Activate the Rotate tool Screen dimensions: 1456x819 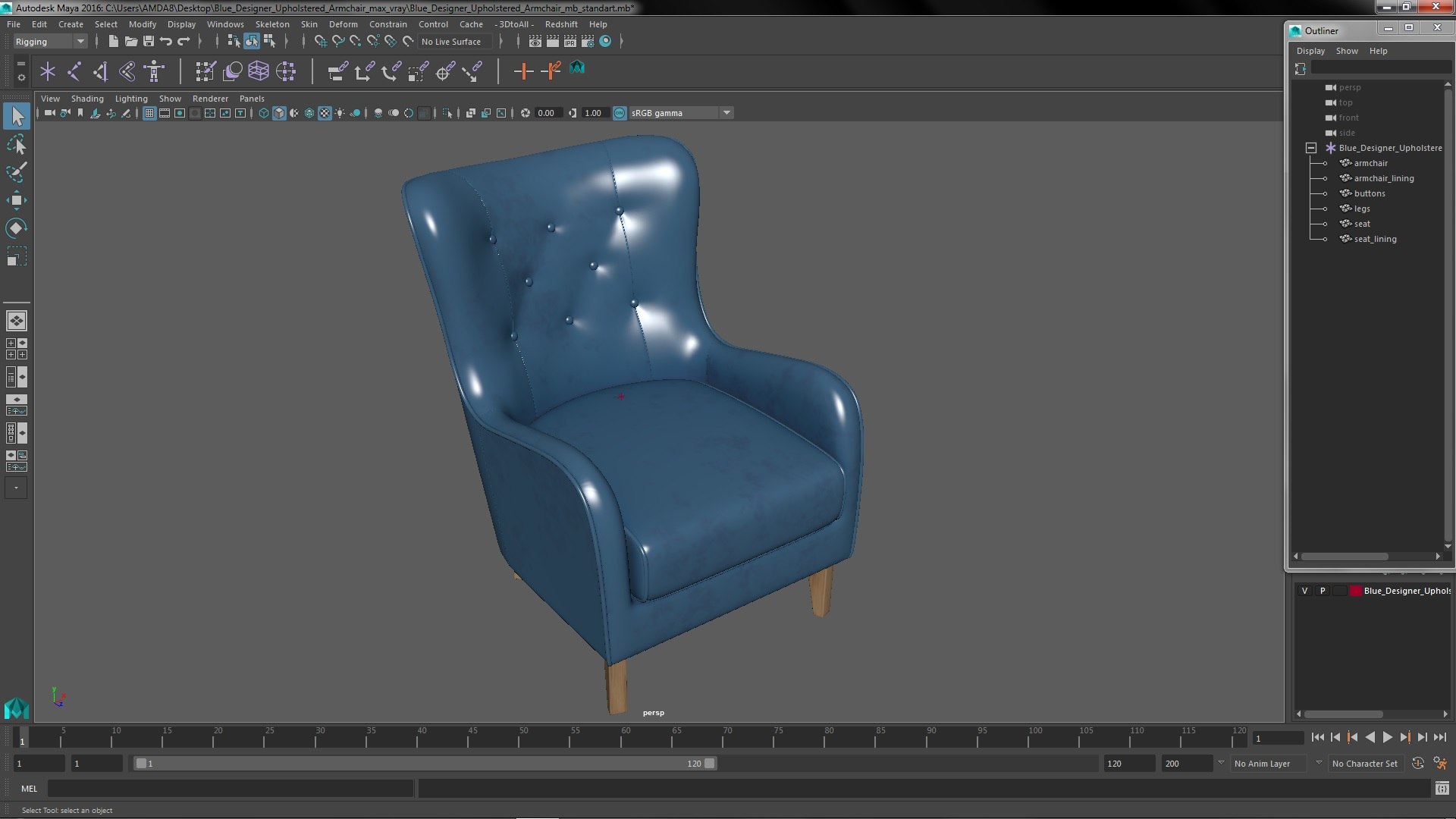pyautogui.click(x=17, y=228)
